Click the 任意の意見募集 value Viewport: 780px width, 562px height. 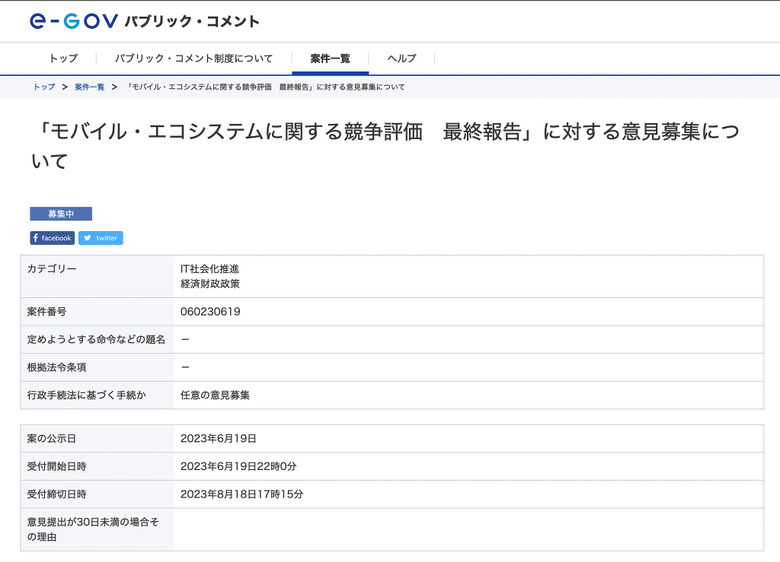[x=215, y=395]
